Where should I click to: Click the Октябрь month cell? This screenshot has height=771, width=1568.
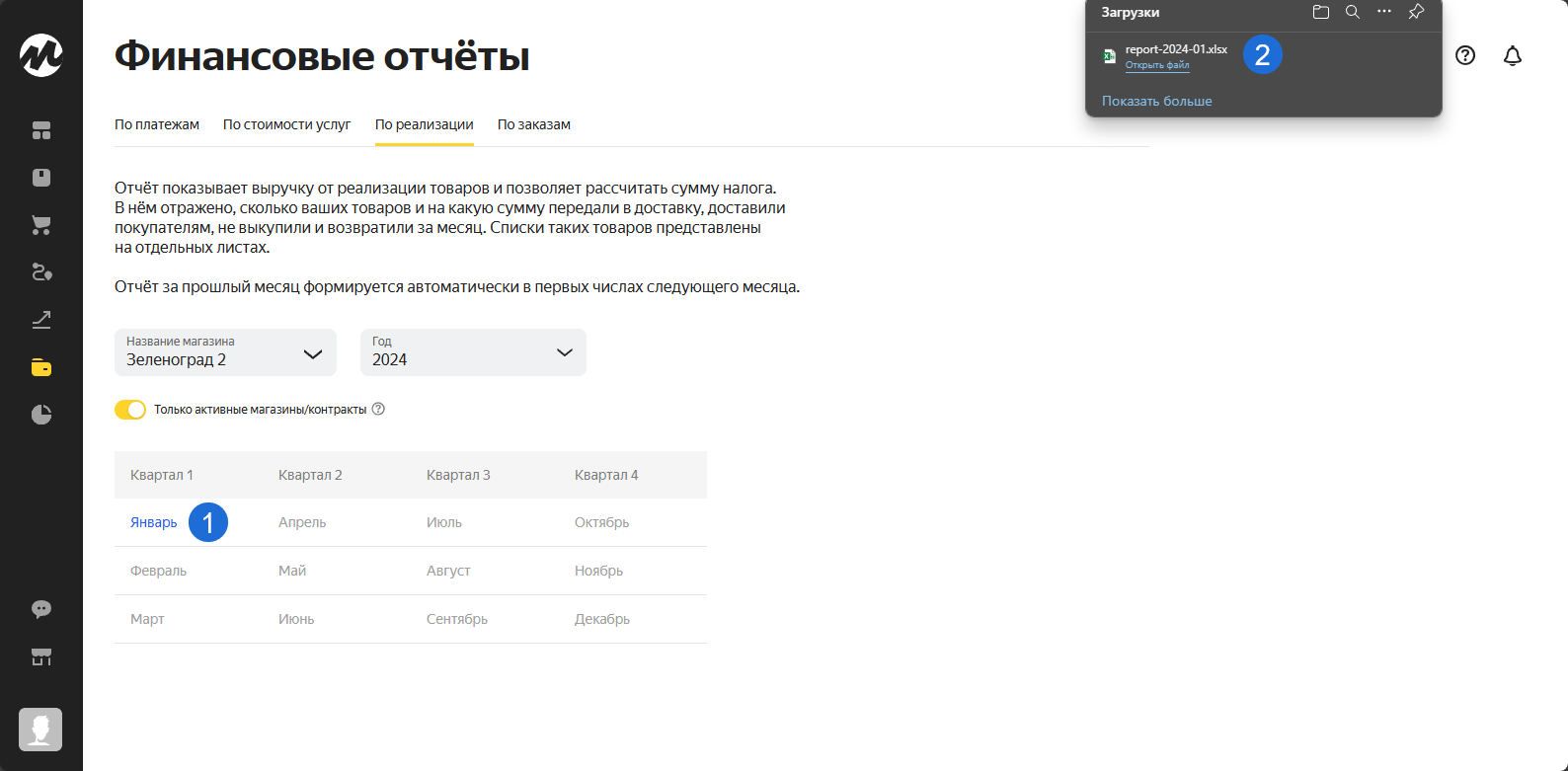point(602,522)
